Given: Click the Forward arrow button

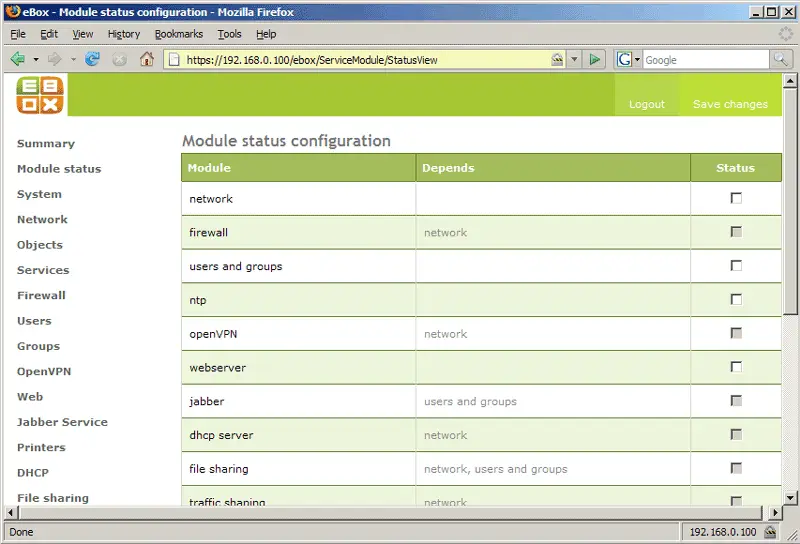Looking at the screenshot, I should click(54, 59).
